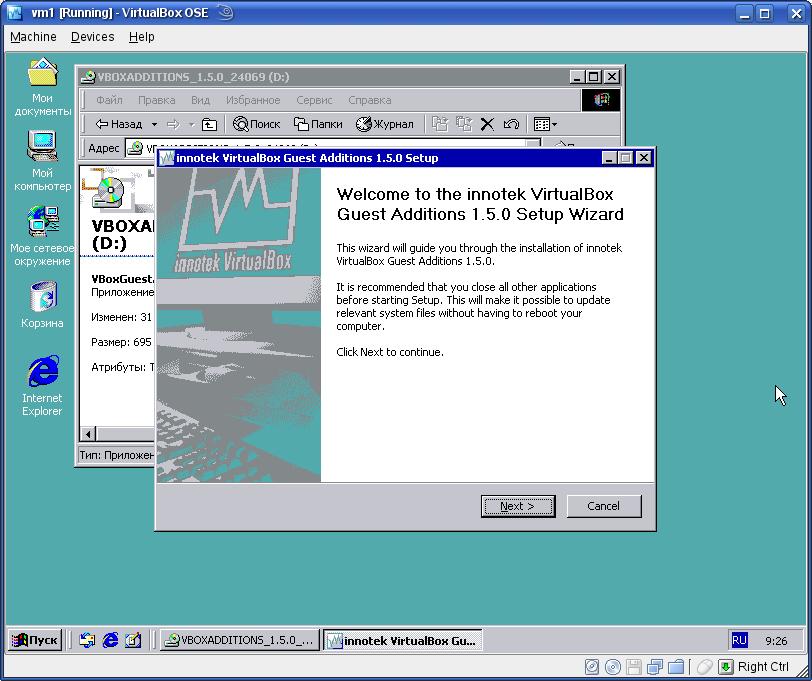Image resolution: width=812 pixels, height=681 pixels.
Task: Switch to VBOXADDITIONS taskbar button
Action: tap(239, 640)
